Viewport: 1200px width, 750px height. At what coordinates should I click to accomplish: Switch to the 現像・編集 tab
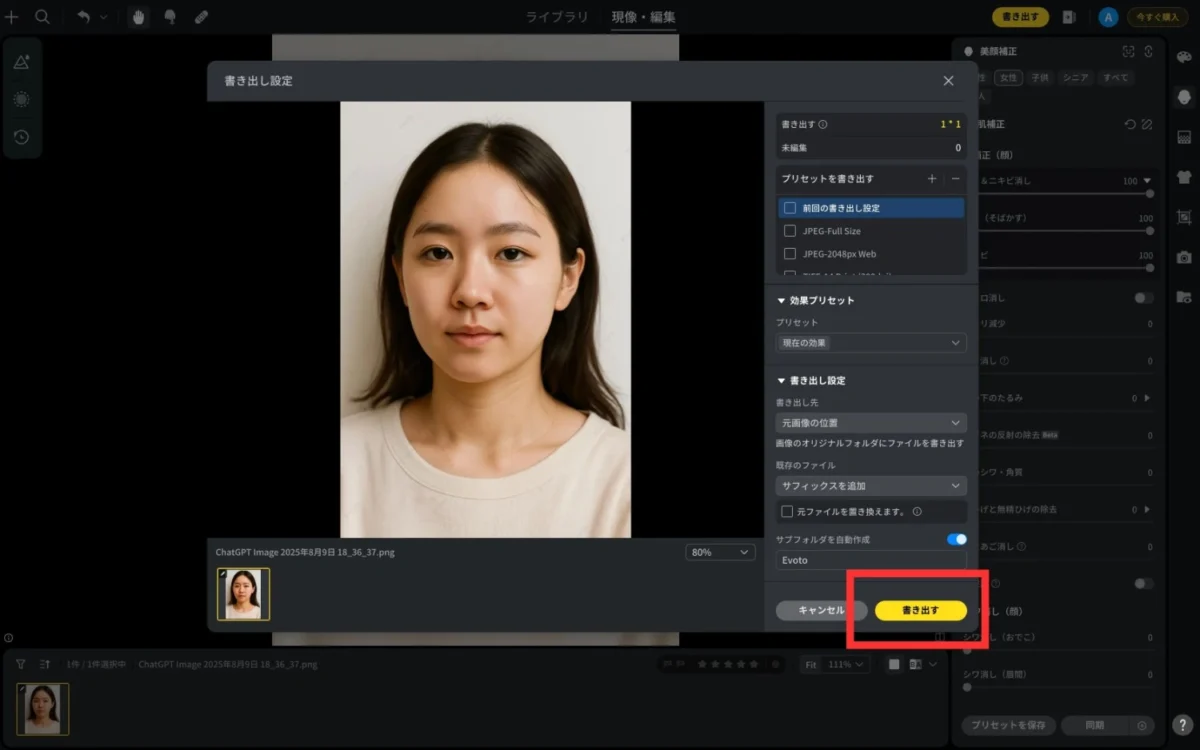pos(643,17)
